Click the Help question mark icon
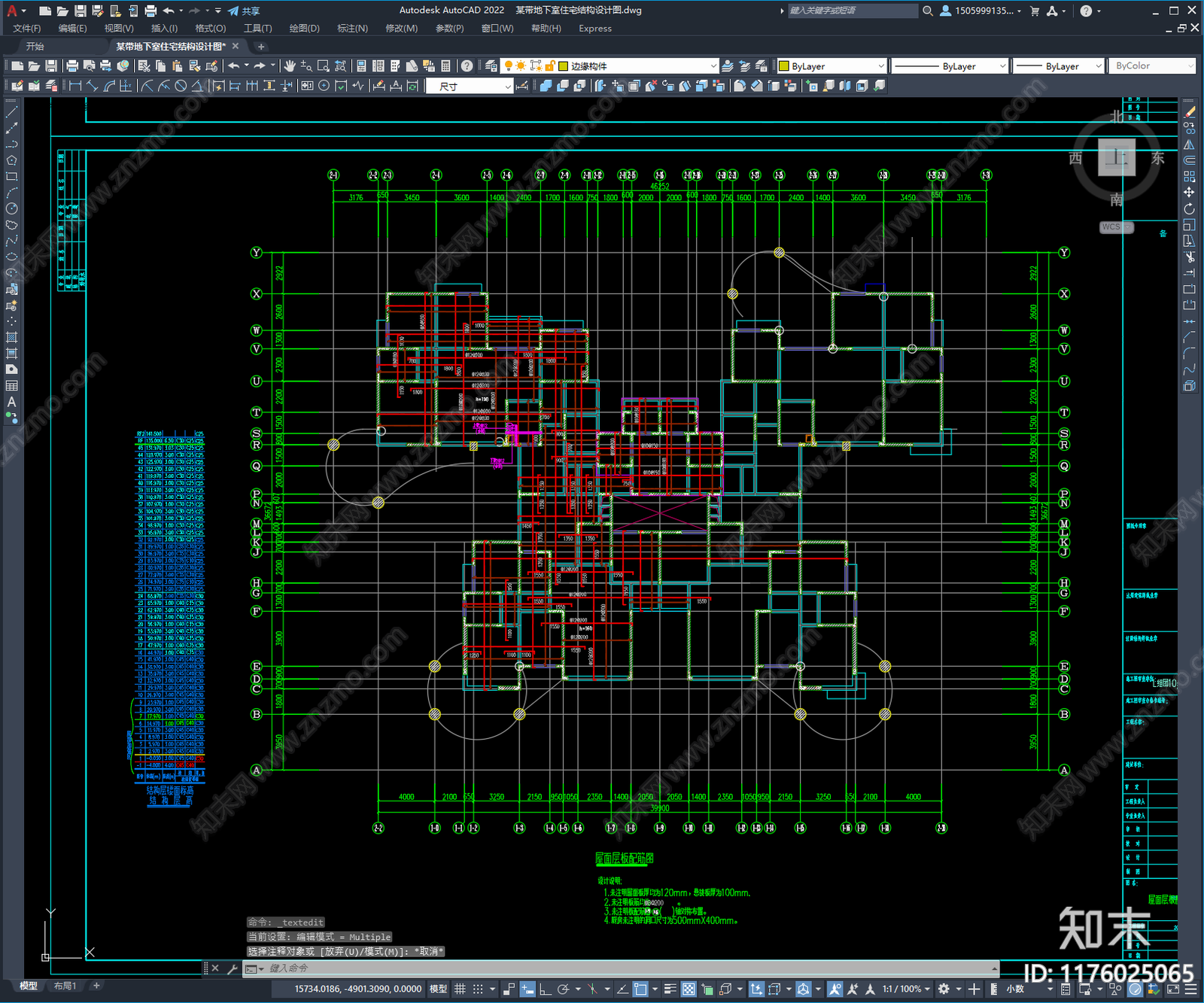 [x=467, y=66]
